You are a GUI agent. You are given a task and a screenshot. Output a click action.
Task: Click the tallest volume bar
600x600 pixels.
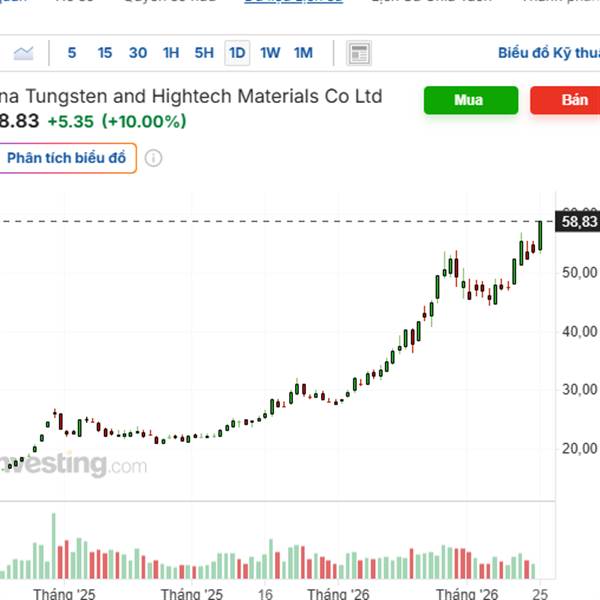click(x=54, y=546)
